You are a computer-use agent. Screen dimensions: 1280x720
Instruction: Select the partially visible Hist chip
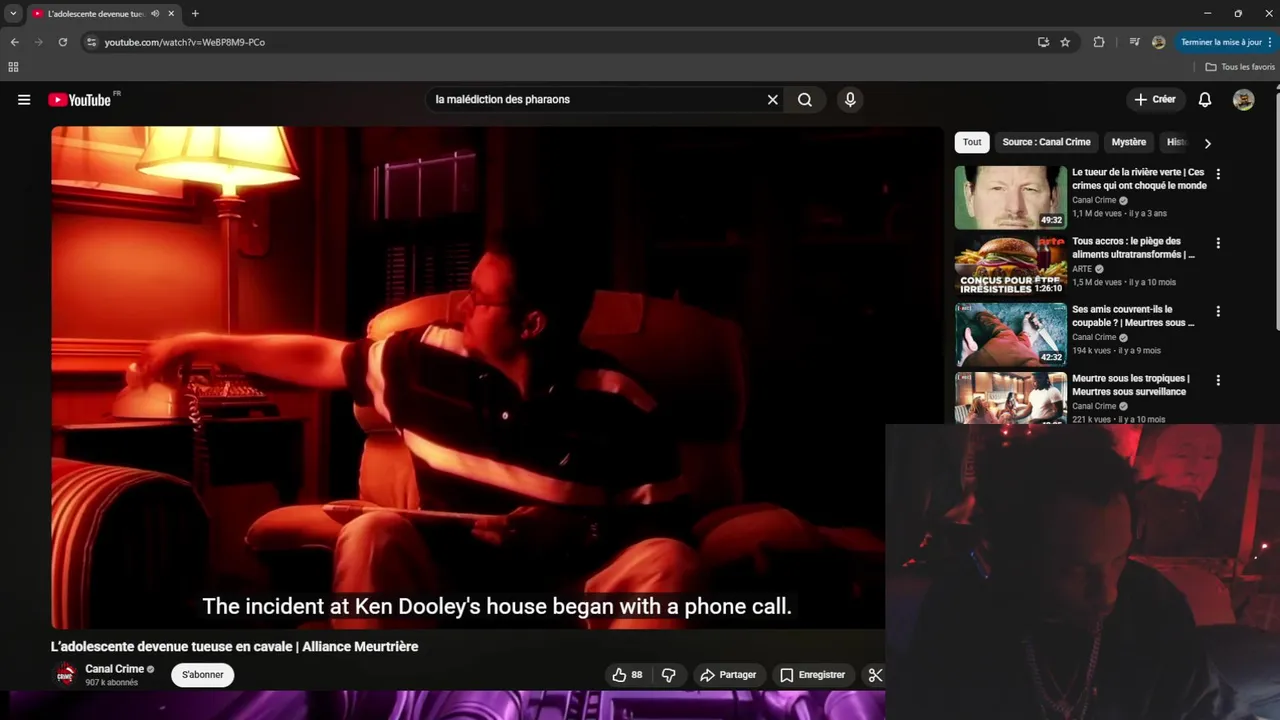(1175, 142)
